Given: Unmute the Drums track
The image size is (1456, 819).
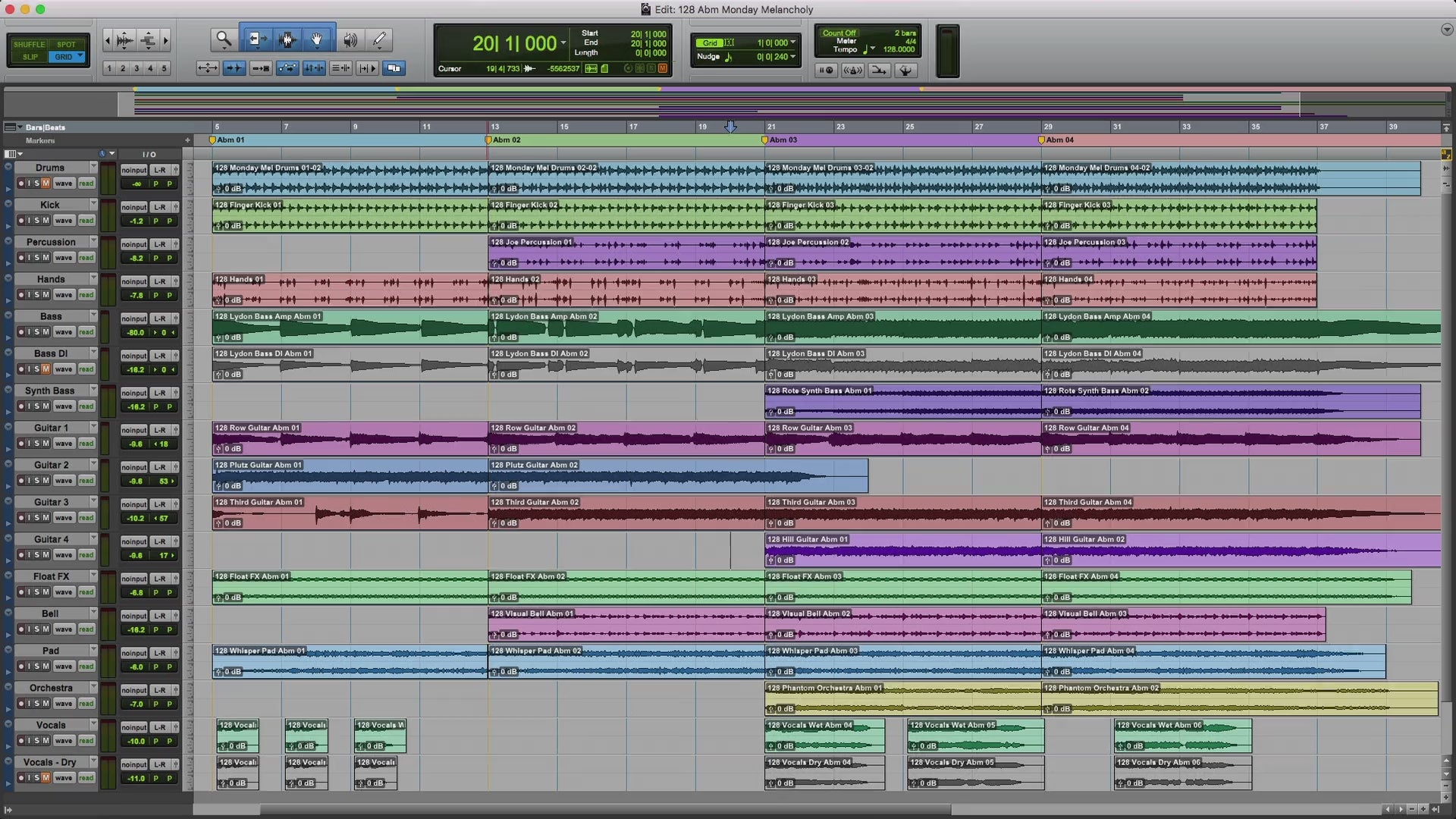Looking at the screenshot, I should tap(45, 184).
